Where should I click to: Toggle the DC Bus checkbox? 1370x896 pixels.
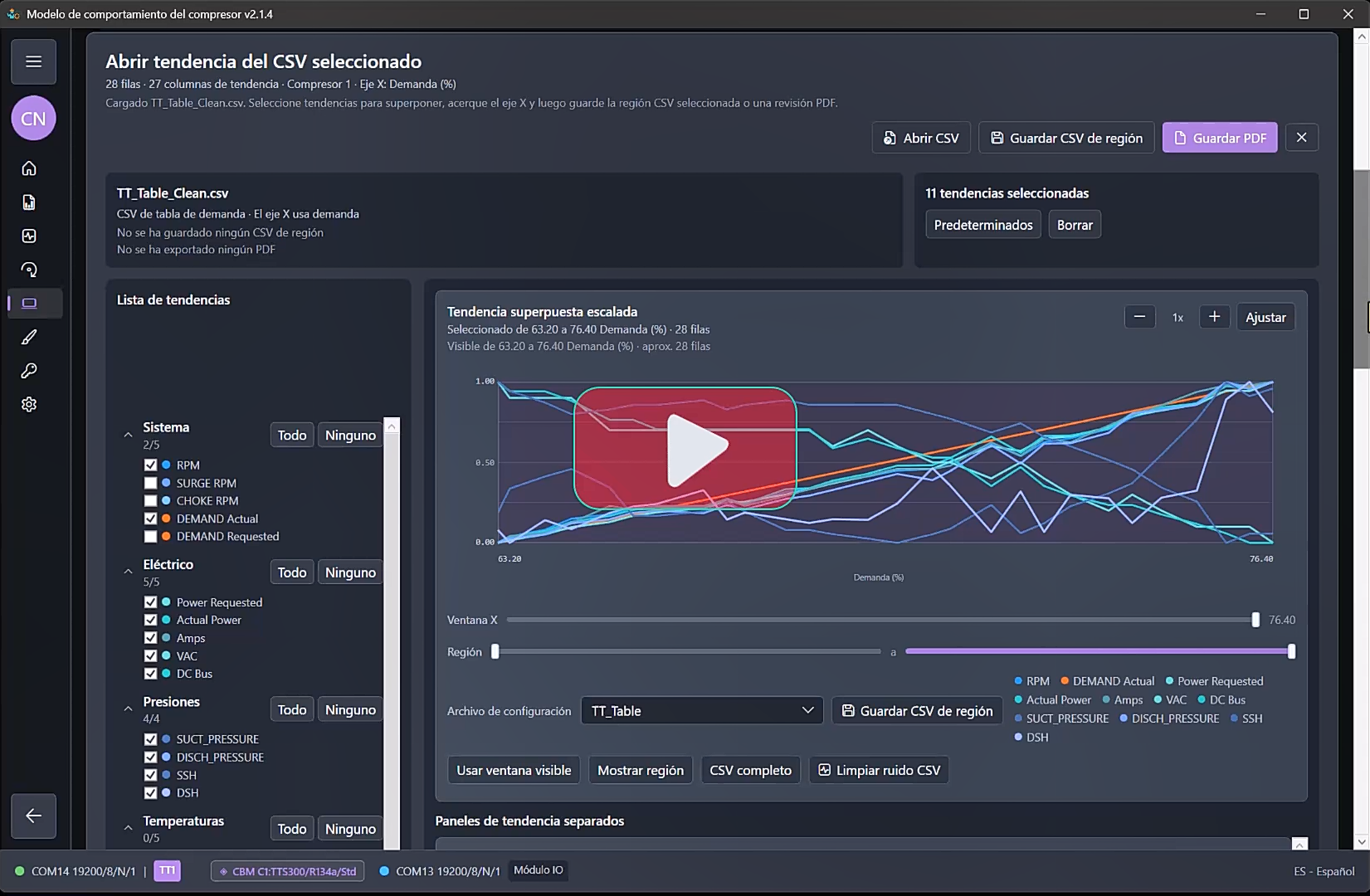150,674
